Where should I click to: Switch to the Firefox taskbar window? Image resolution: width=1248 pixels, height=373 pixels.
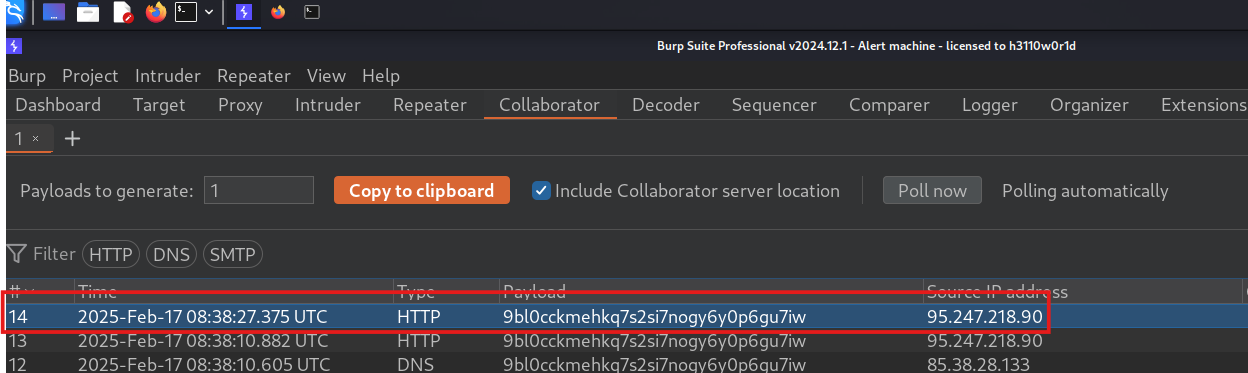(277, 12)
